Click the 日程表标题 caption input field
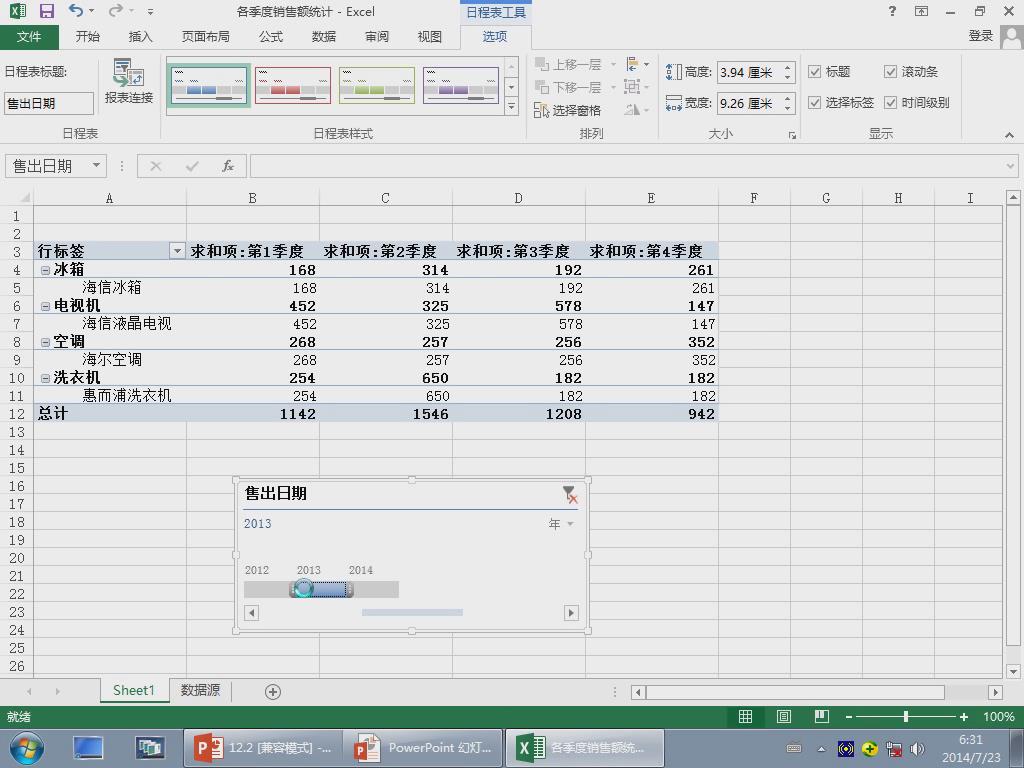 (49, 103)
